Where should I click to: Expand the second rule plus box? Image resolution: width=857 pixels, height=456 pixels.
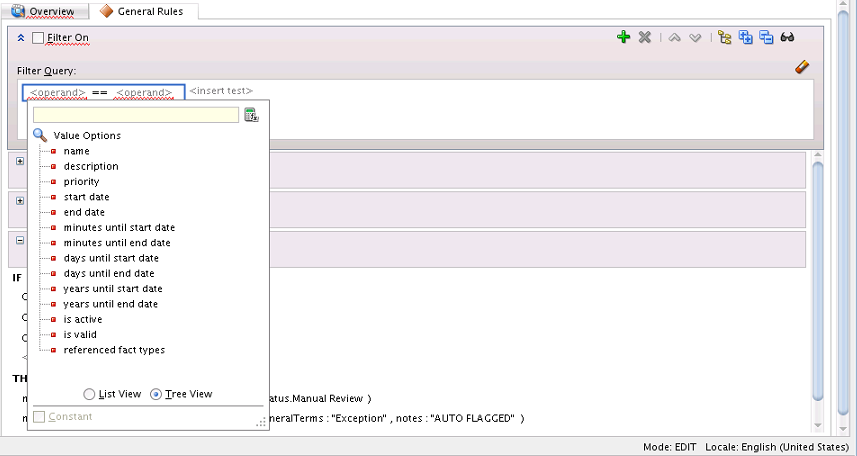tap(20, 201)
